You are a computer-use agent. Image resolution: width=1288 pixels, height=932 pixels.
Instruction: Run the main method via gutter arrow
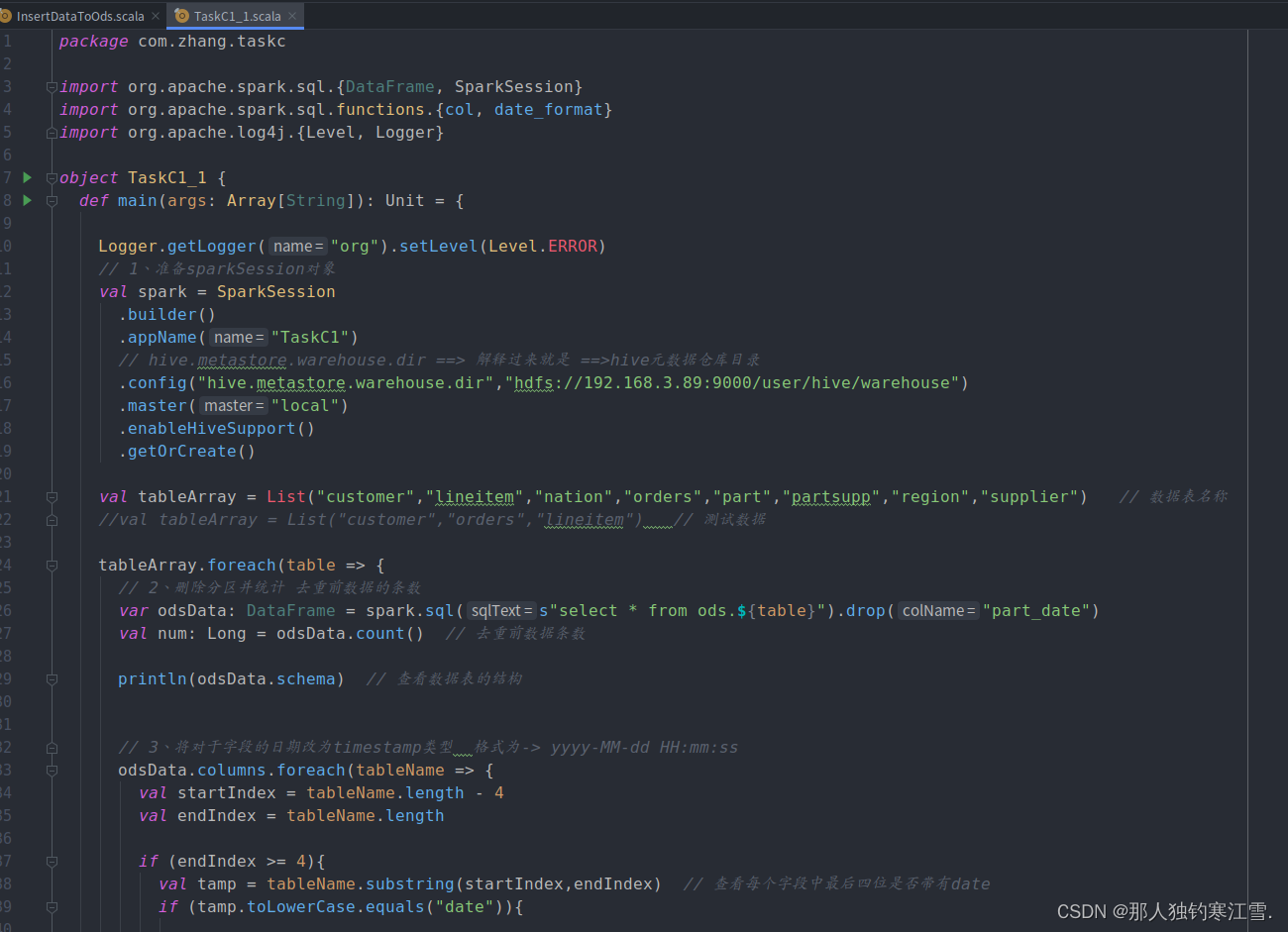coord(28,200)
